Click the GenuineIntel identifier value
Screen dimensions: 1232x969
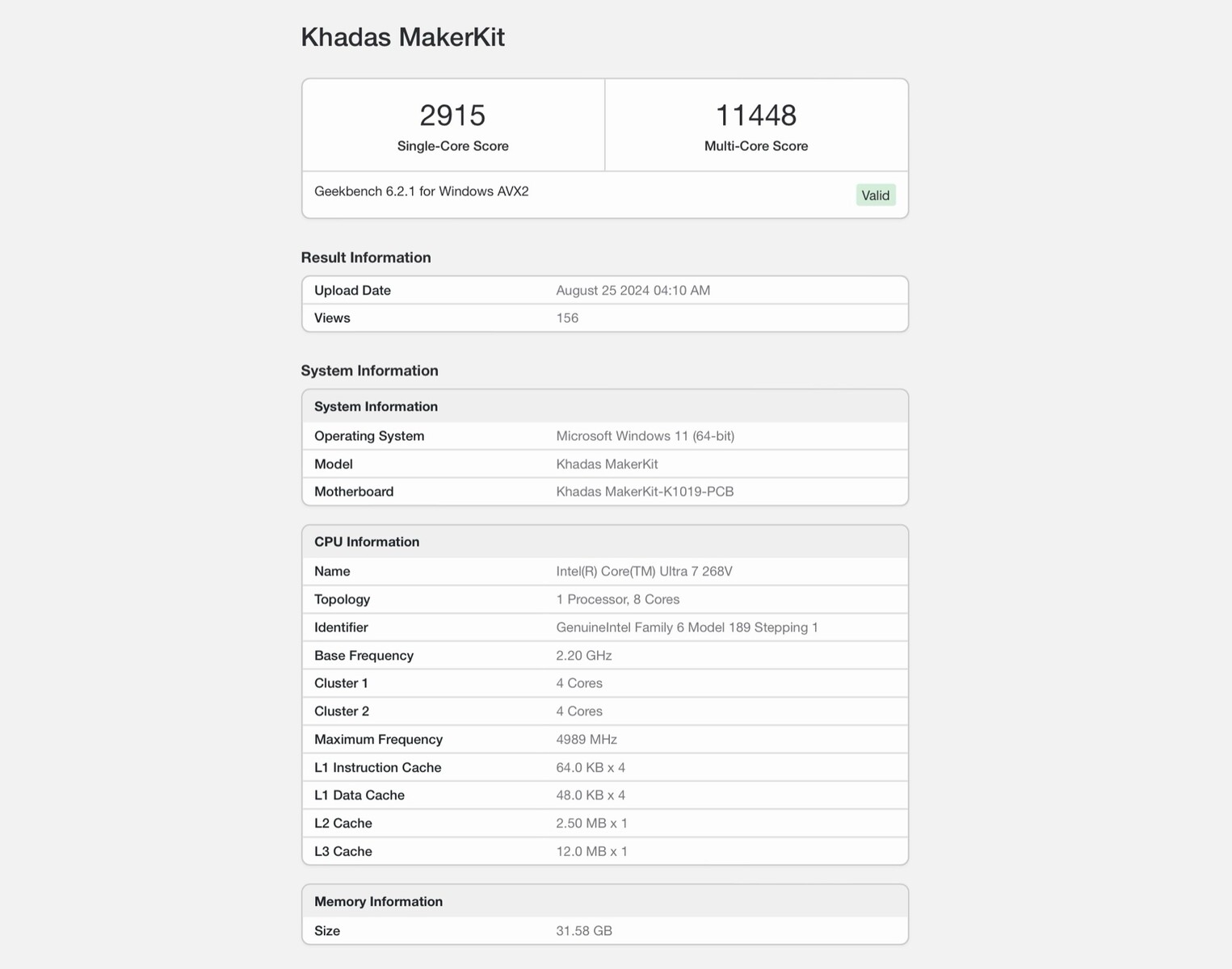[x=687, y=627]
